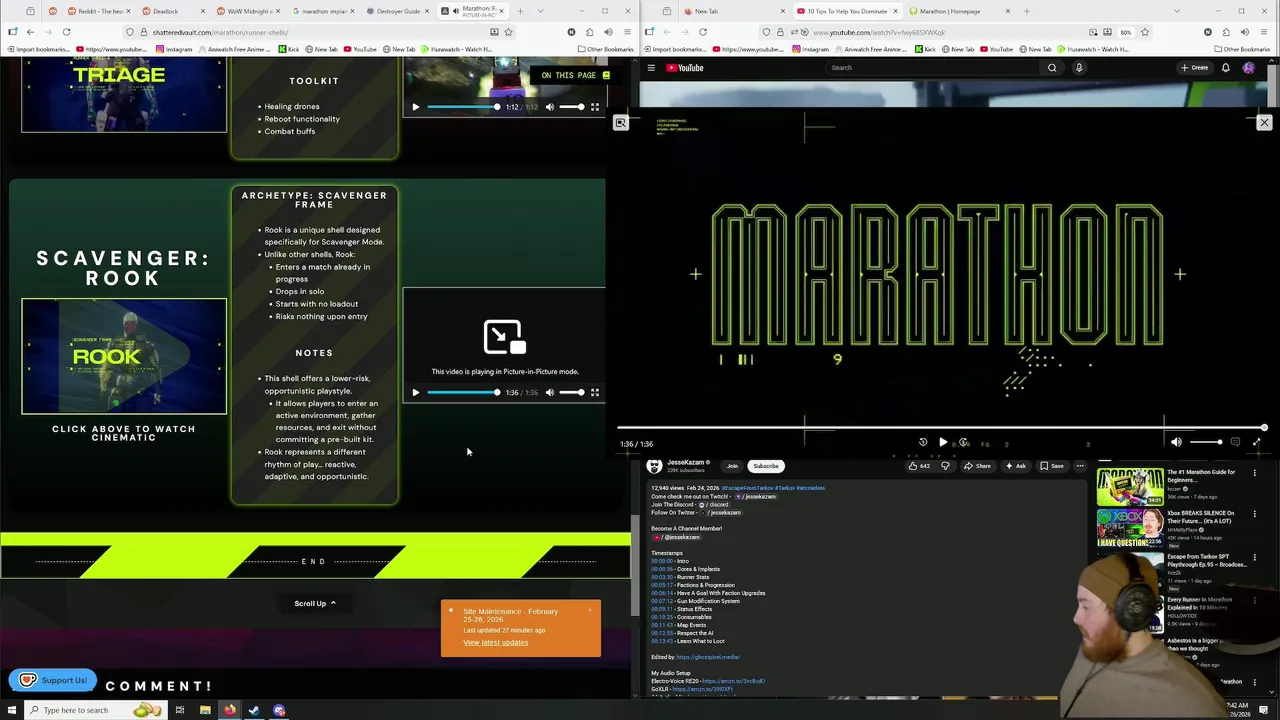Play the Triage video in left window
The image size is (1280, 720).
click(x=416, y=107)
